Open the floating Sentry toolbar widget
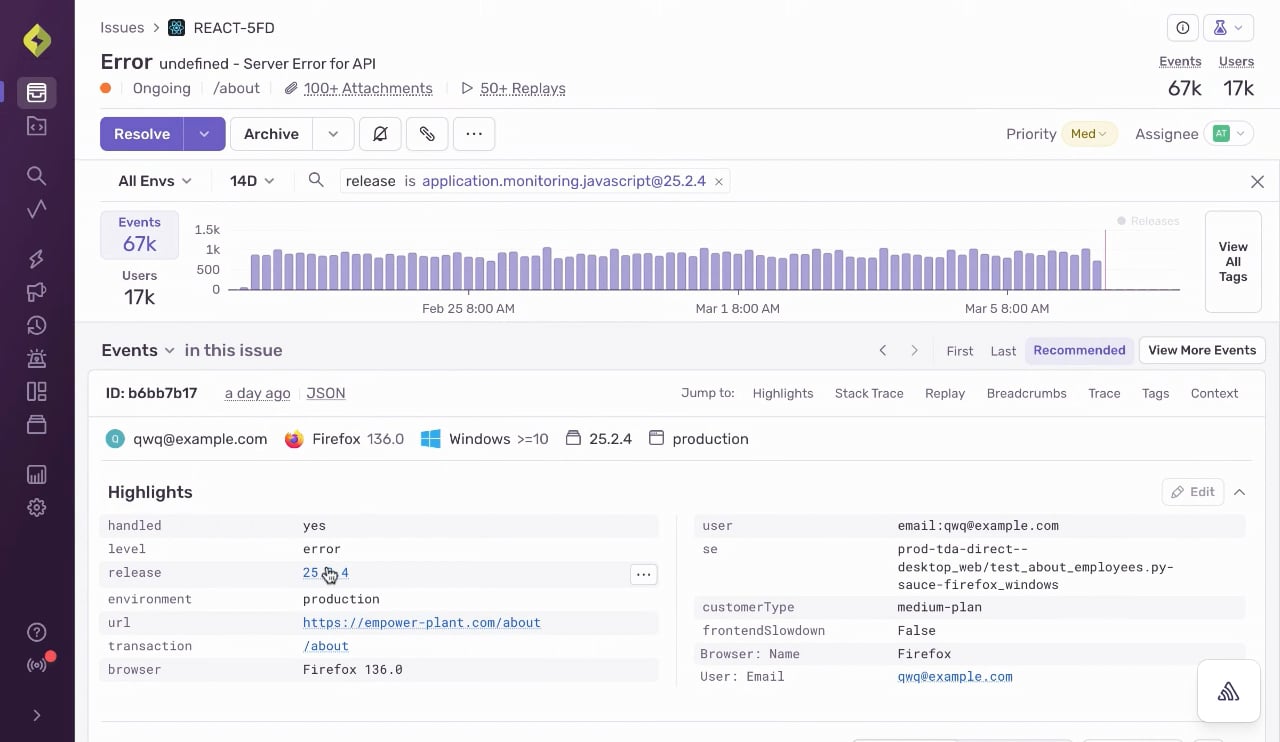Screen dimensions: 1280x742 tap(1229, 692)
